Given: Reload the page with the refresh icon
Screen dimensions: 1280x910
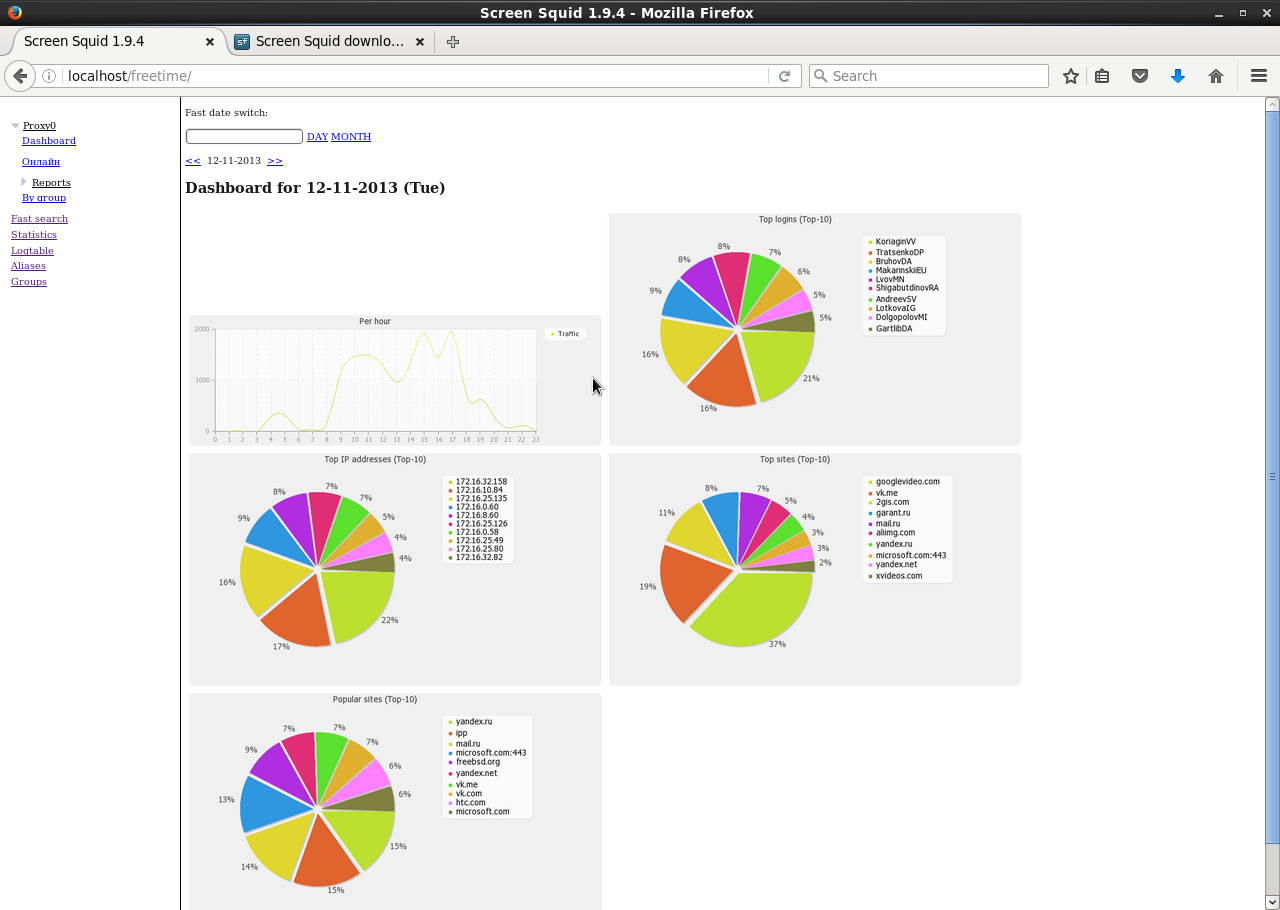Looking at the screenshot, I should pyautogui.click(x=784, y=75).
